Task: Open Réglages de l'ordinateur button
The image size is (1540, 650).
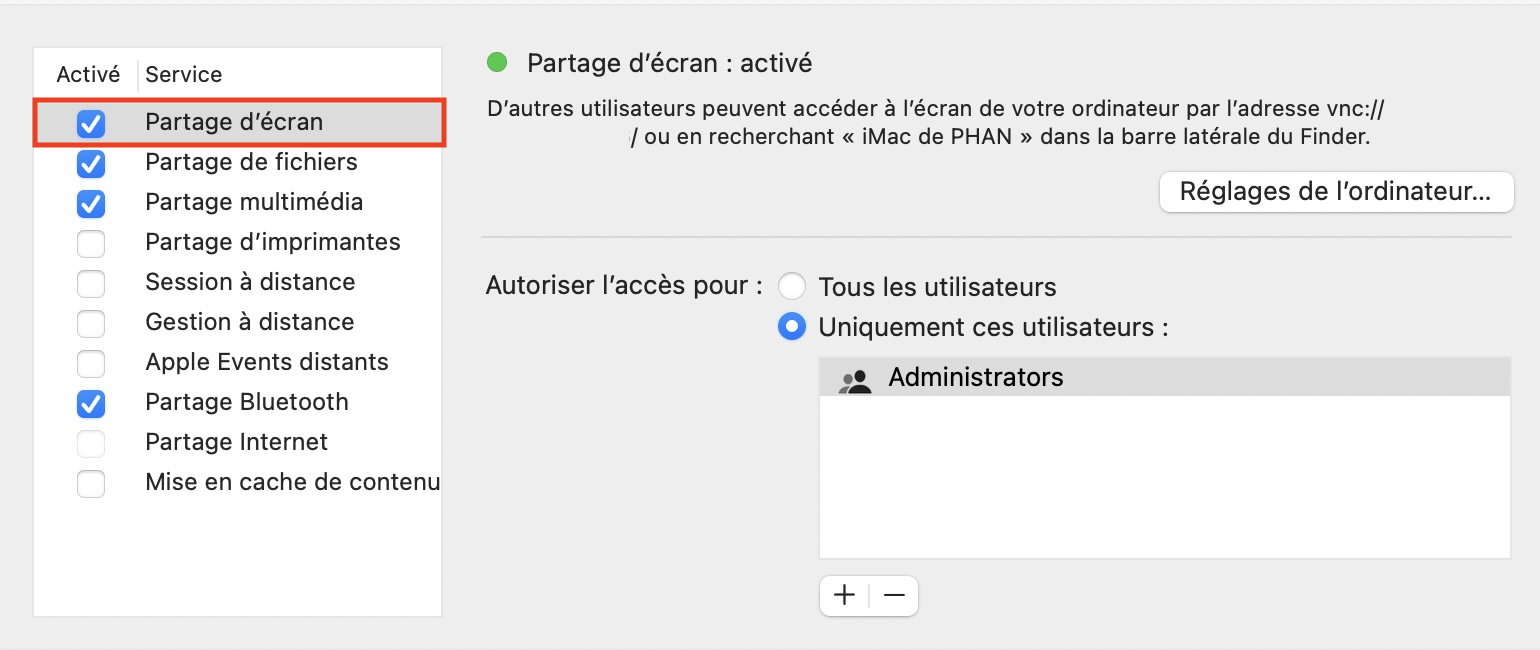Action: (1337, 192)
